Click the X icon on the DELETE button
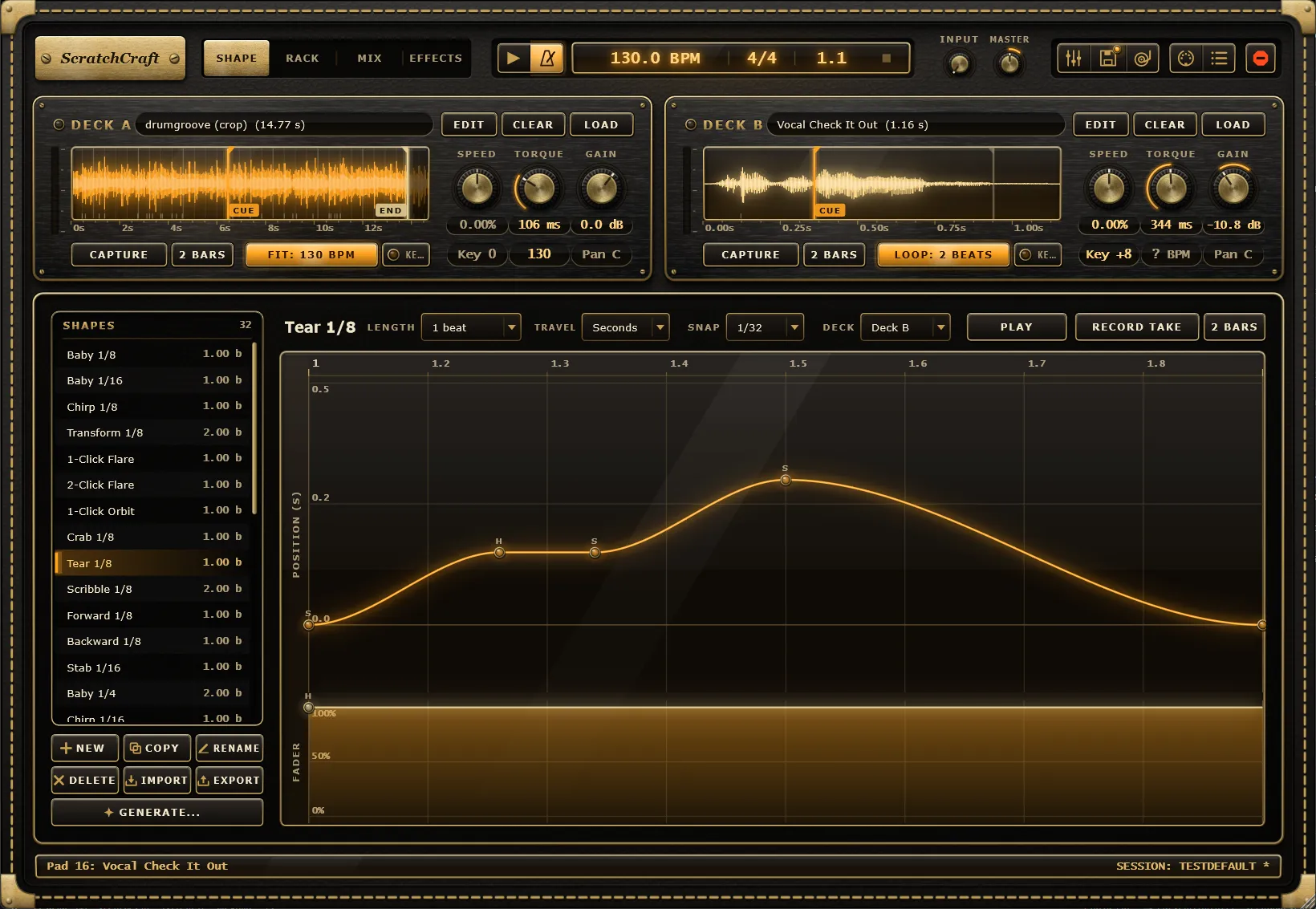This screenshot has height=909, width=1316. pyautogui.click(x=59, y=780)
